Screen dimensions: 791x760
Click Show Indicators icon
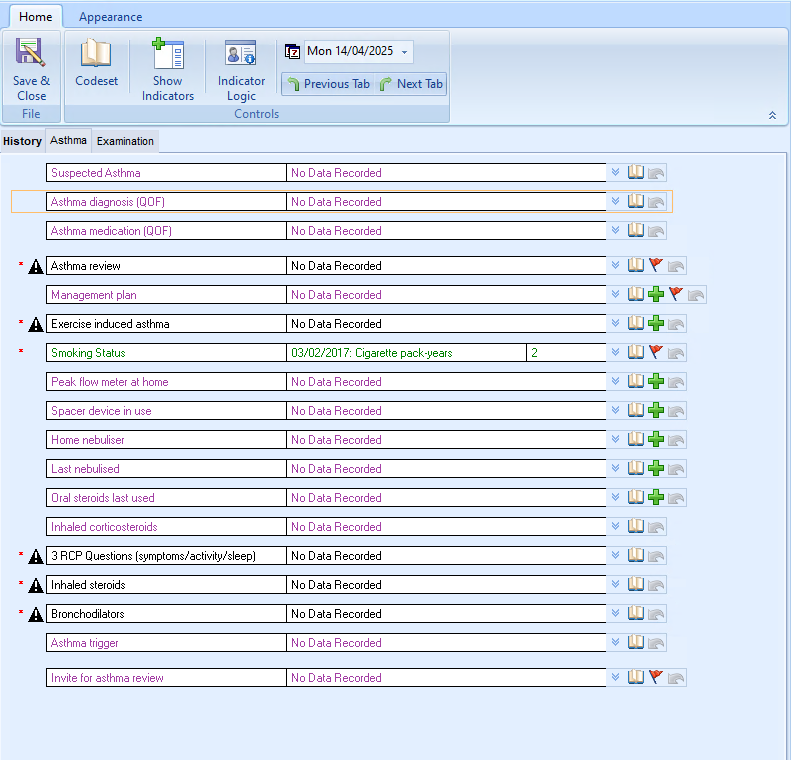pos(167,53)
